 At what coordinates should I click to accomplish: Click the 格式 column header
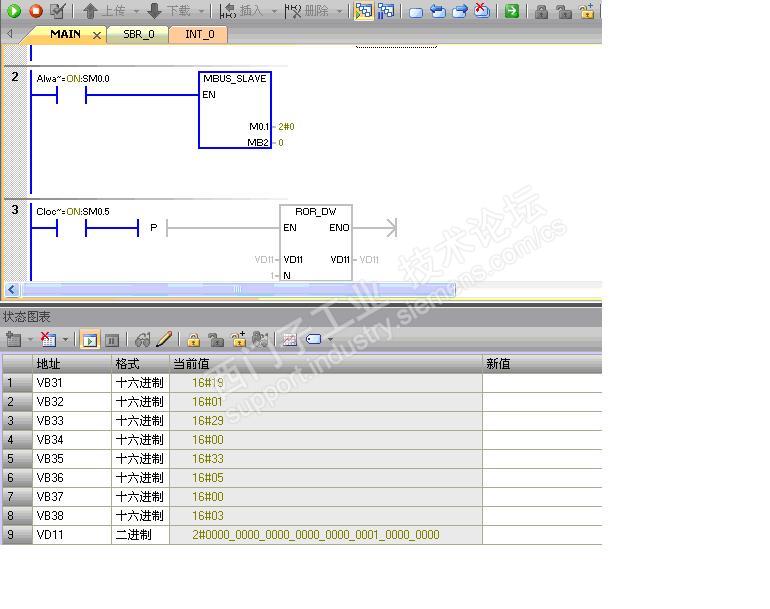pos(140,364)
